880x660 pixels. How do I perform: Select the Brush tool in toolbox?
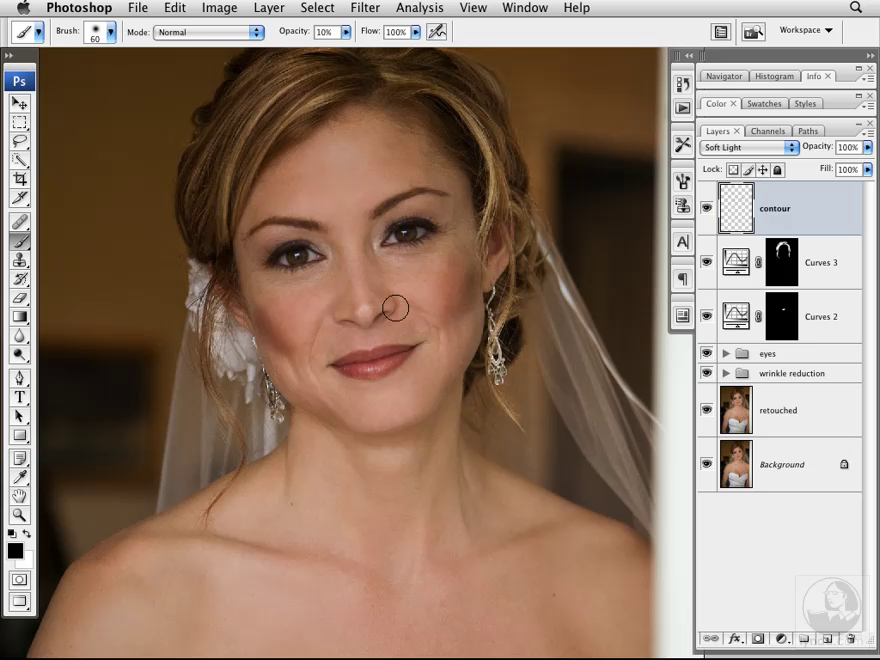20,241
